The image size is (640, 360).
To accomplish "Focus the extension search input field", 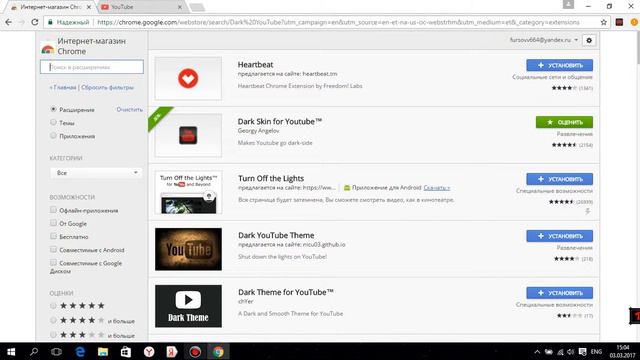I will pos(92,67).
